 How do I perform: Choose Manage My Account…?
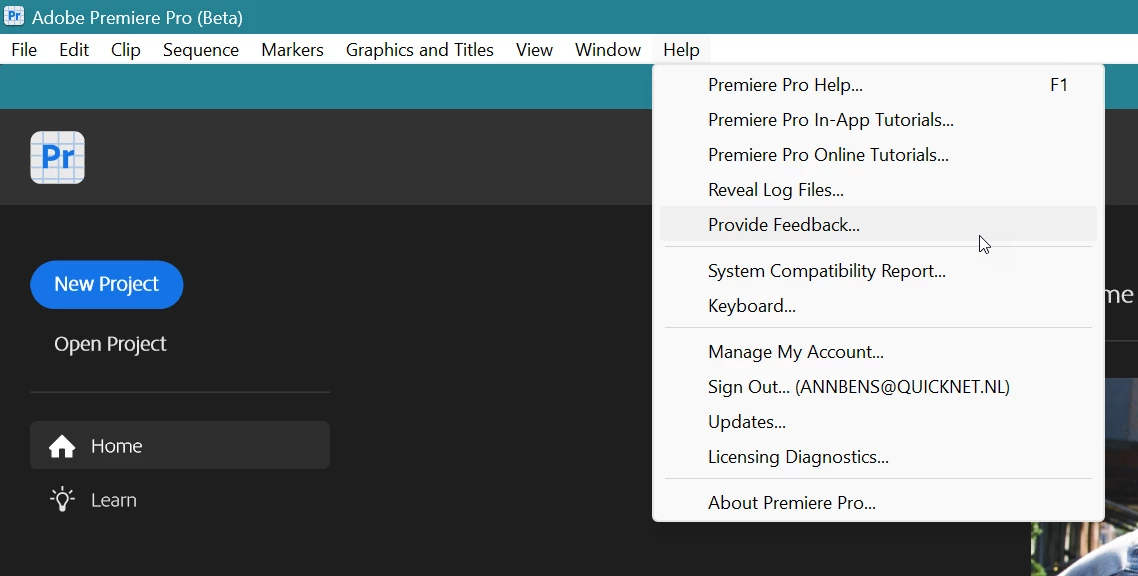[x=878, y=352]
